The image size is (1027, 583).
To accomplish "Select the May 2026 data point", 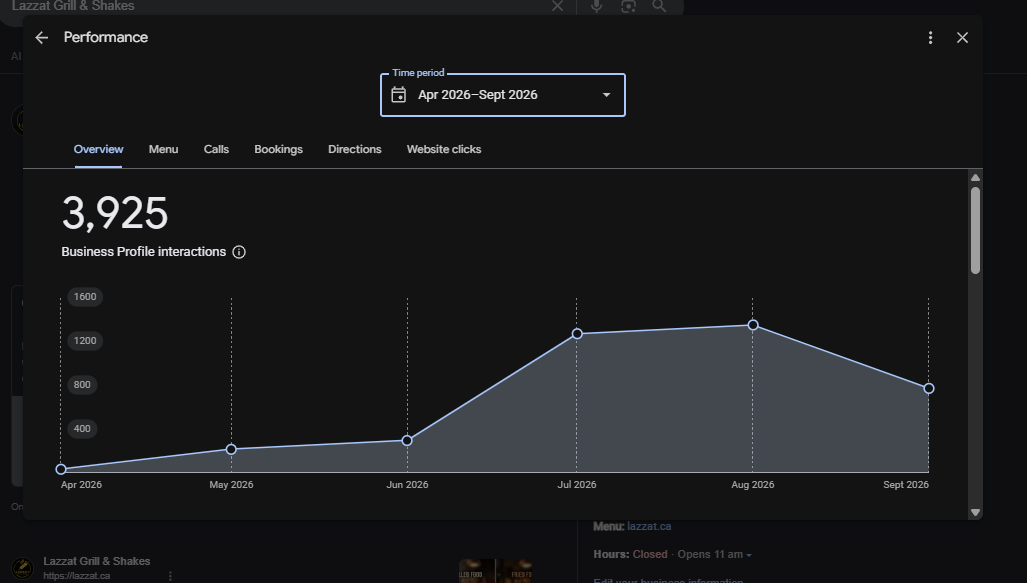I will point(231,449).
